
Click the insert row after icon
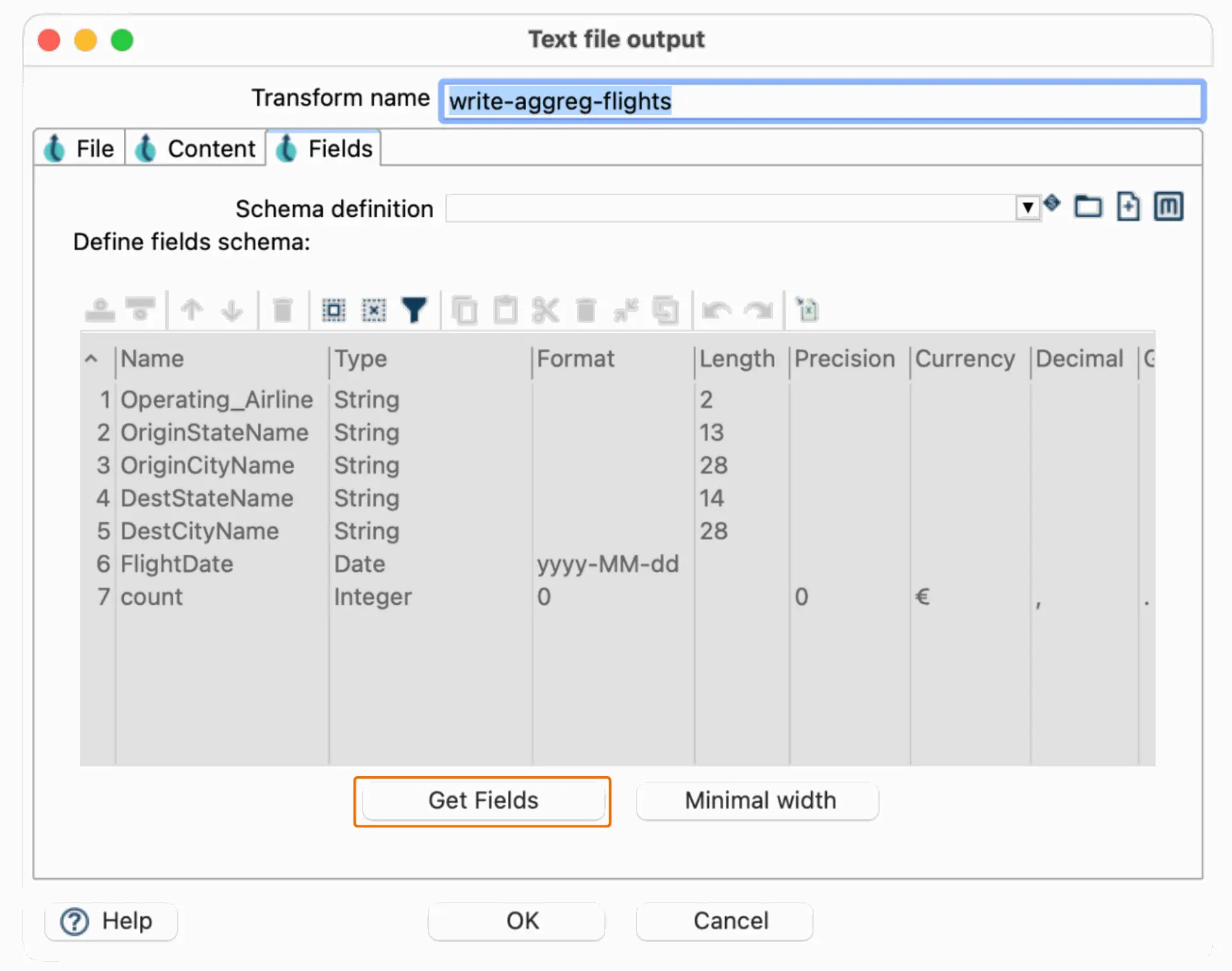point(141,310)
